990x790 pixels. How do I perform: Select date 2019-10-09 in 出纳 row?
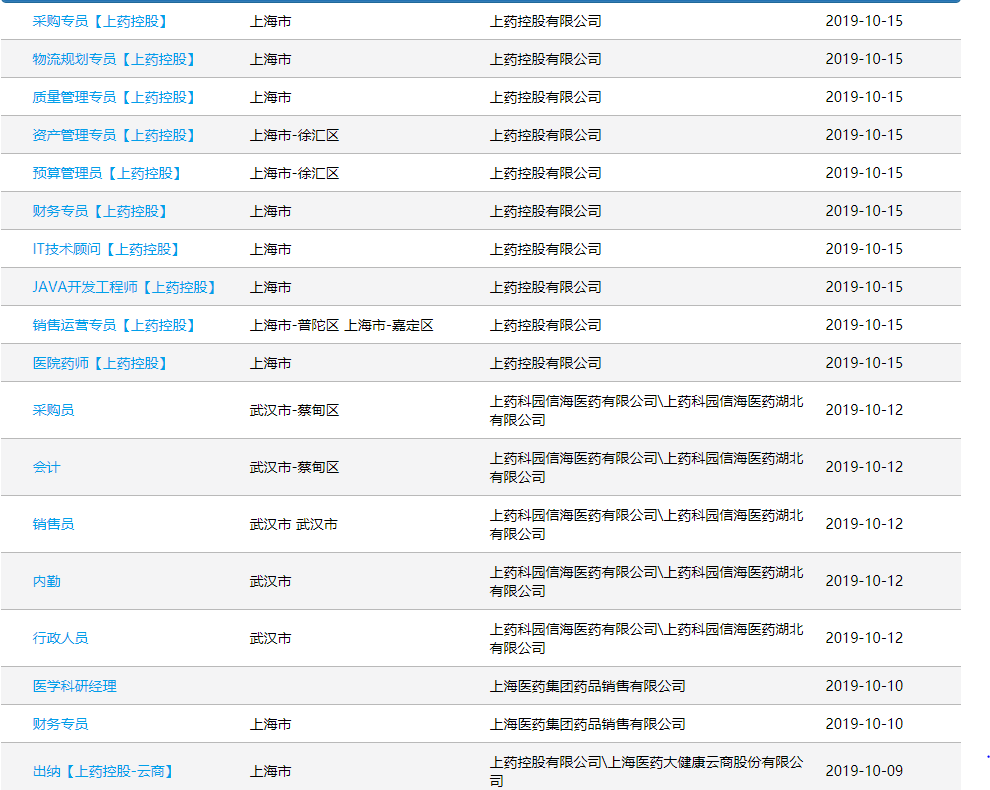[864, 770]
